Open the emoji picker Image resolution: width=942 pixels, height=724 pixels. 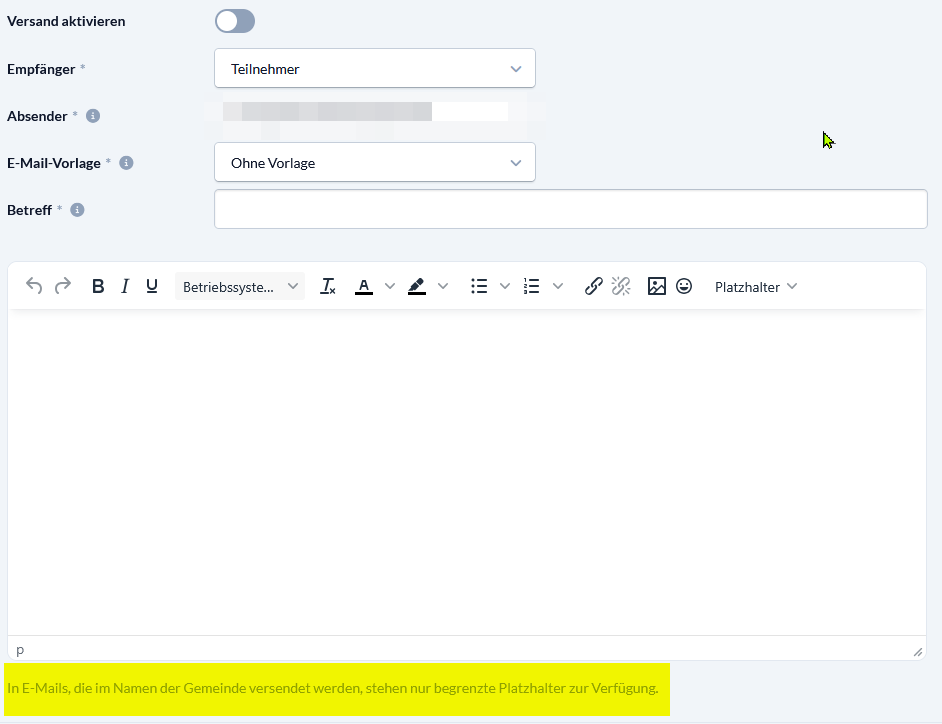[x=684, y=286]
